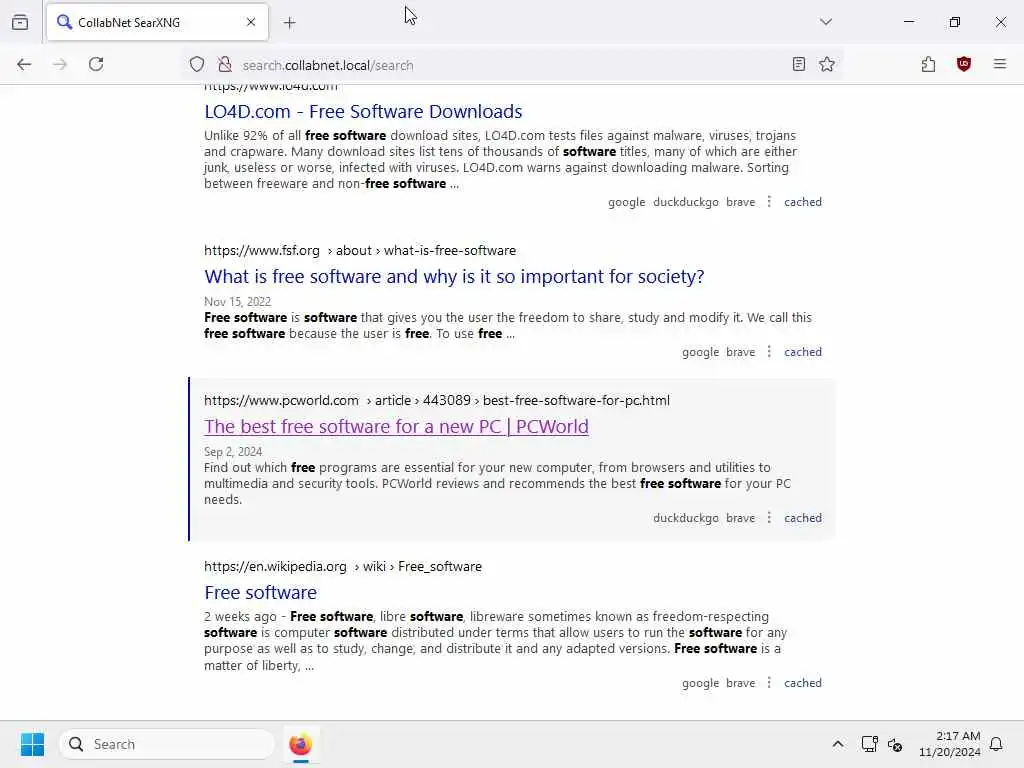Viewport: 1024px width, 768px height.
Task: Click 'google' engine label on fsf.org result
Action: (700, 352)
